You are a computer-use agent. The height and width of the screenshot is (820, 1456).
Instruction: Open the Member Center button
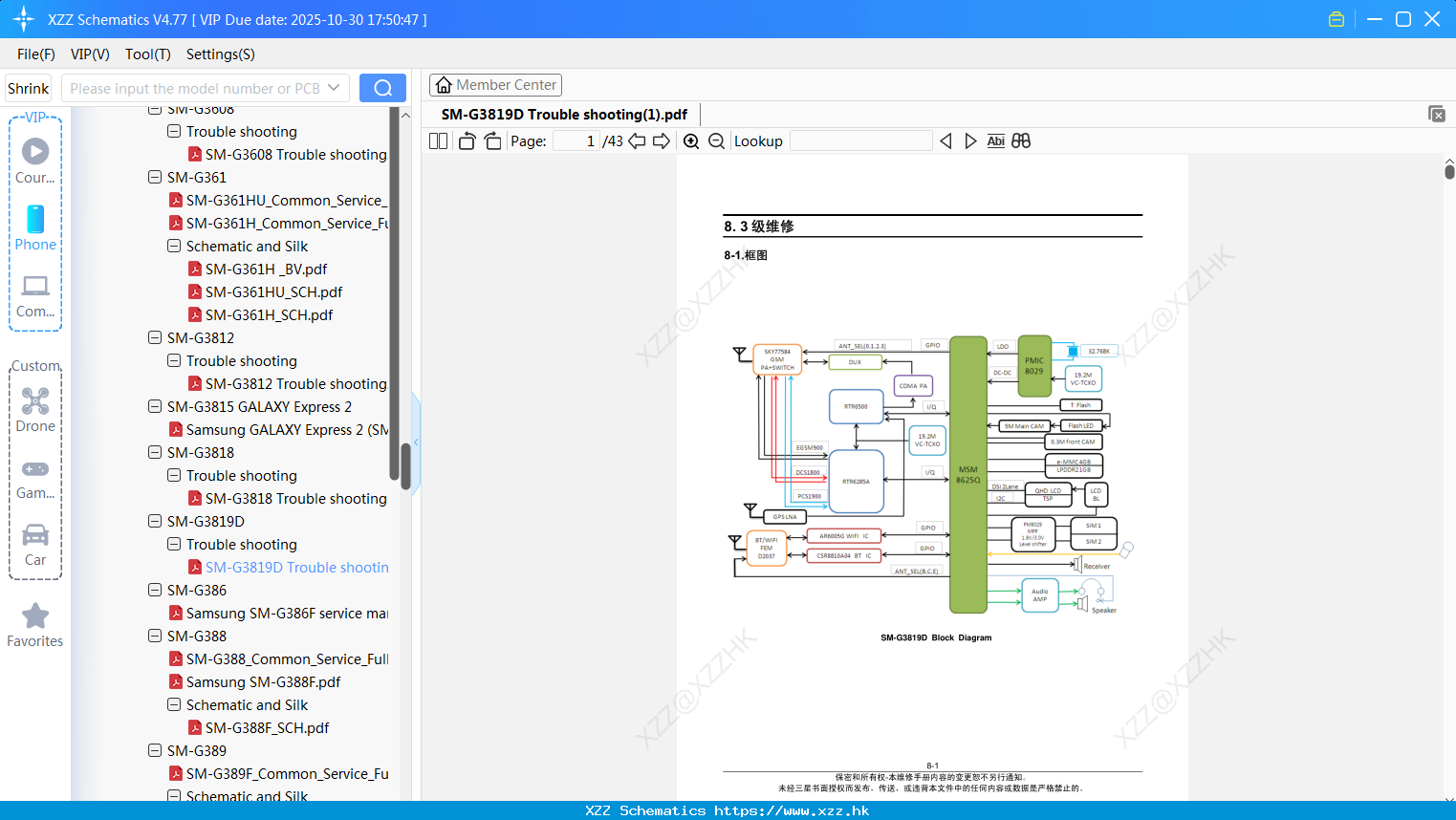coord(495,85)
